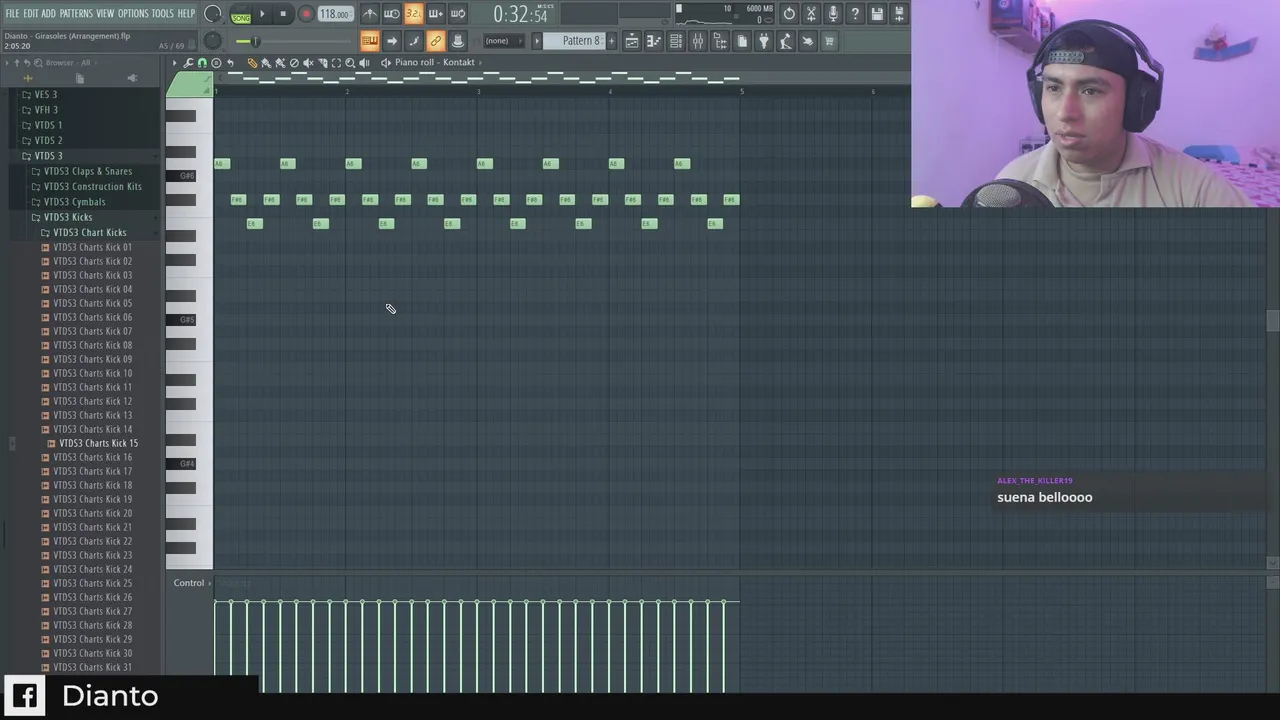Select VTDS3 Charts Kick 22 sample
The image size is (1280, 720).
[92, 541]
